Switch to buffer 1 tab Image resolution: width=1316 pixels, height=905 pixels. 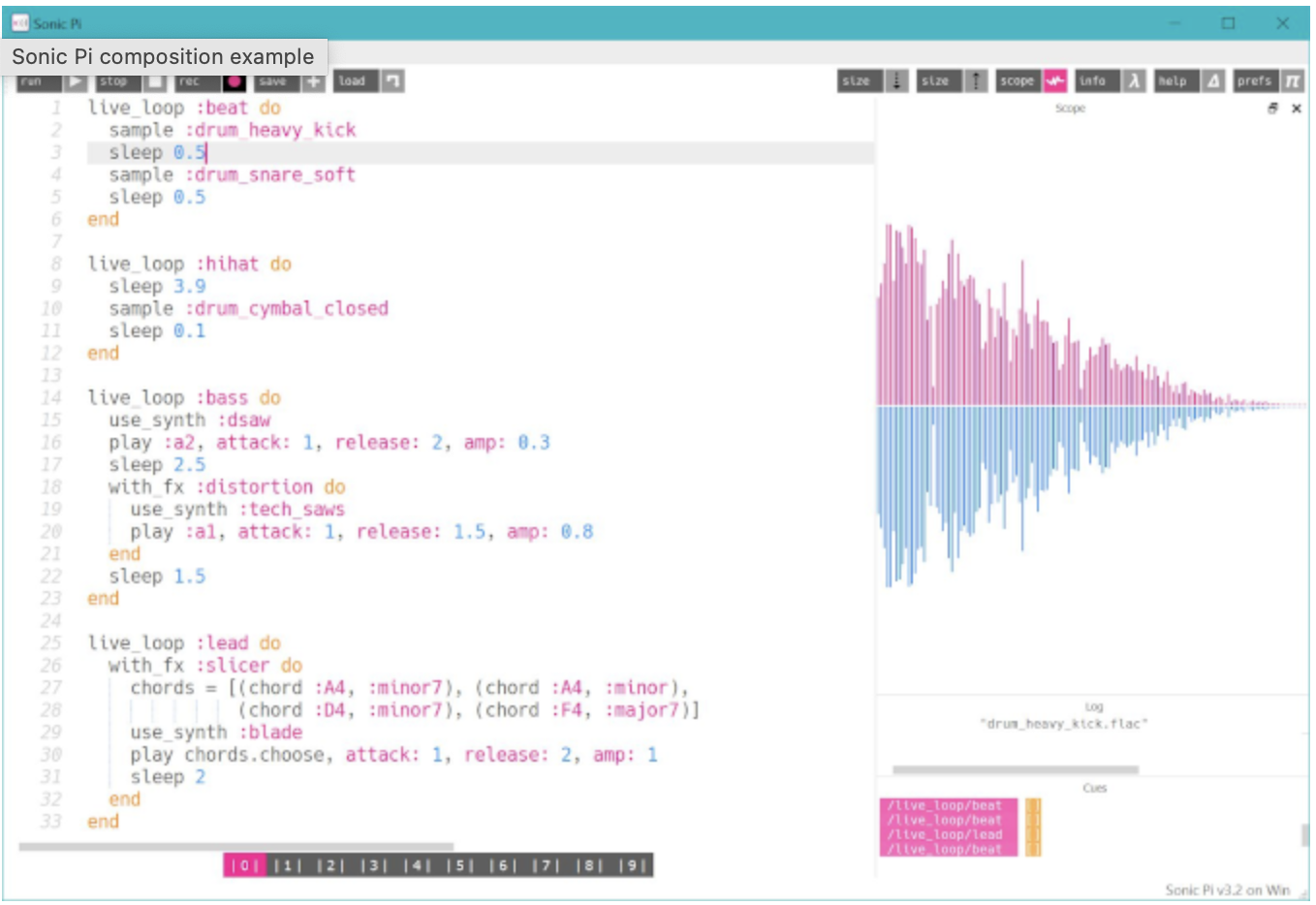click(x=288, y=865)
